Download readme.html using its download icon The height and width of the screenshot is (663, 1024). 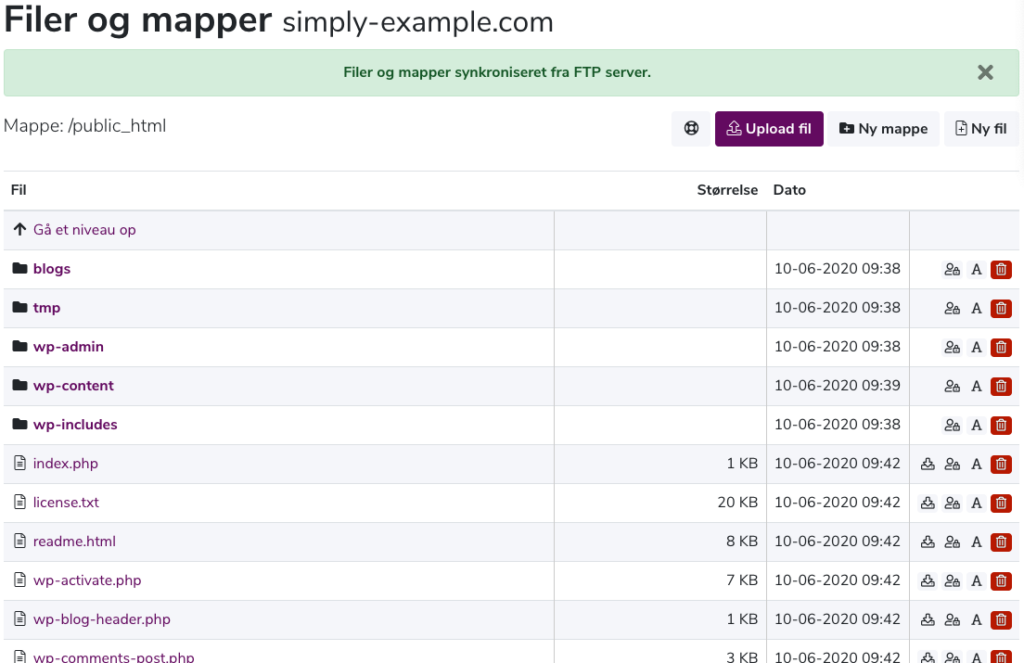[928, 542]
